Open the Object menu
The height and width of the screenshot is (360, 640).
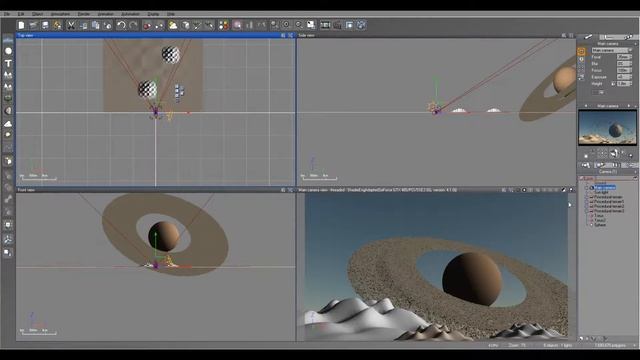37,14
